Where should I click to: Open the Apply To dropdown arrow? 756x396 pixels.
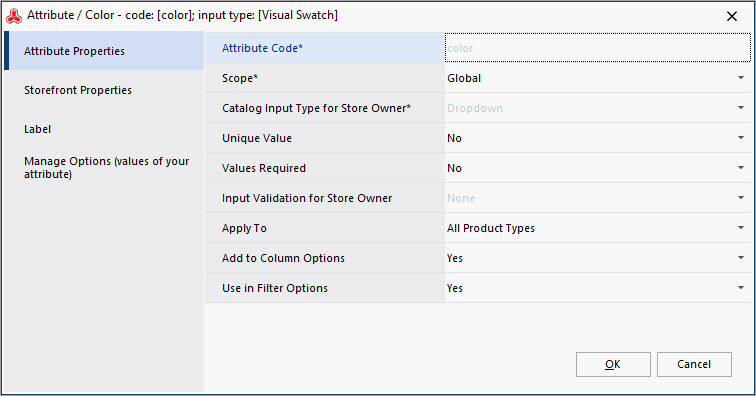pos(741,228)
